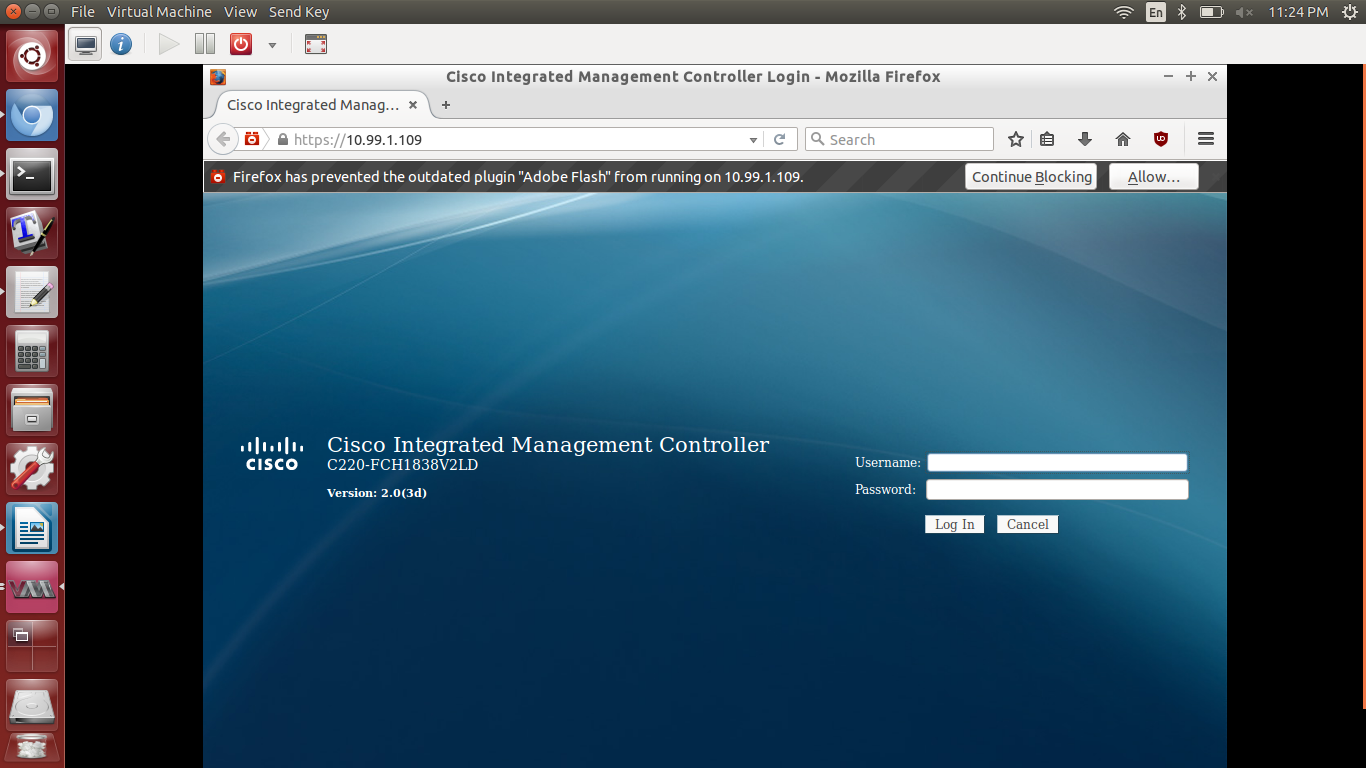Open the Virtual Machine menu
1366x768 pixels.
(x=159, y=12)
